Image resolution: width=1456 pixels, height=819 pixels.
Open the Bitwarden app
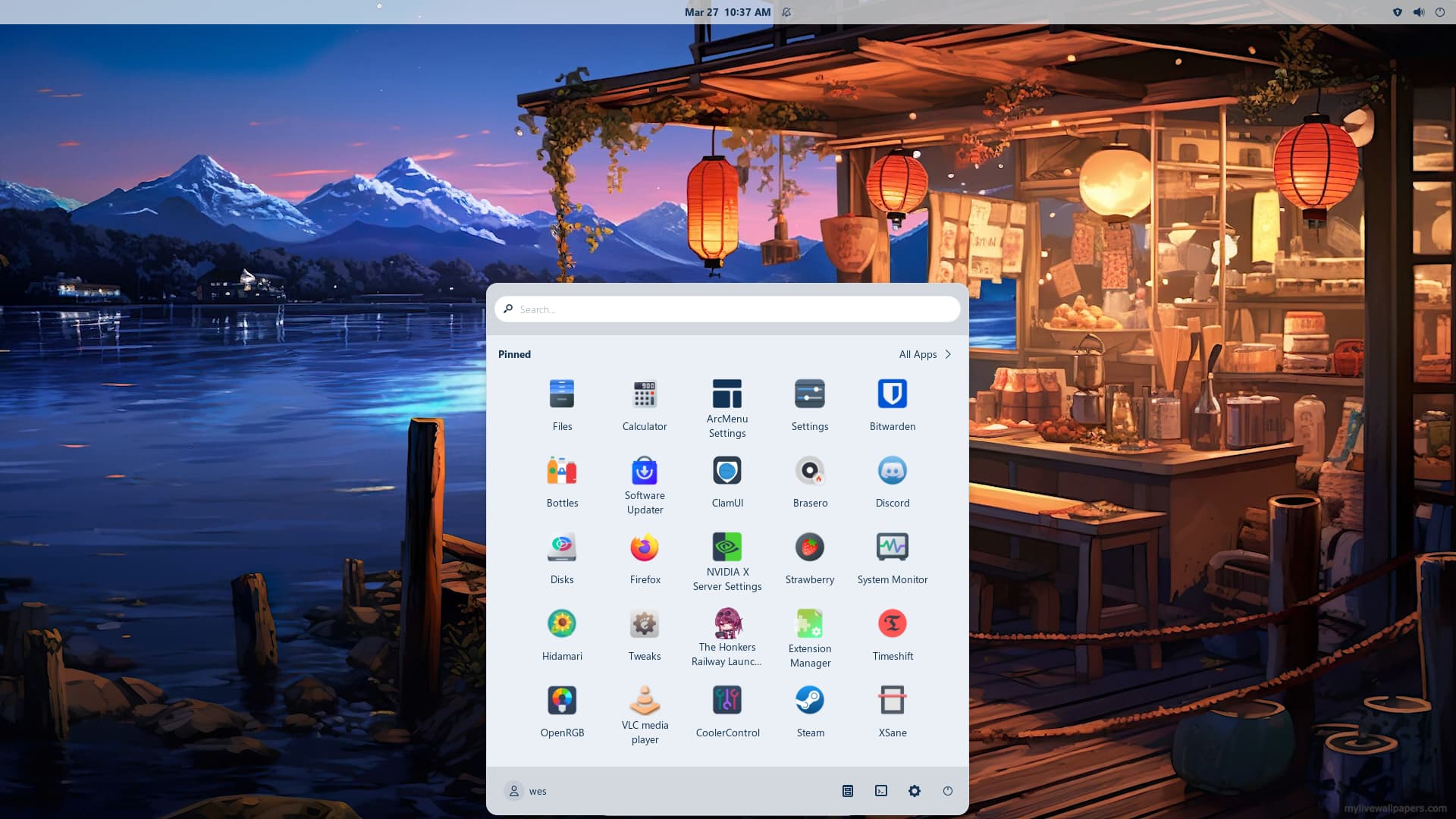tap(892, 405)
